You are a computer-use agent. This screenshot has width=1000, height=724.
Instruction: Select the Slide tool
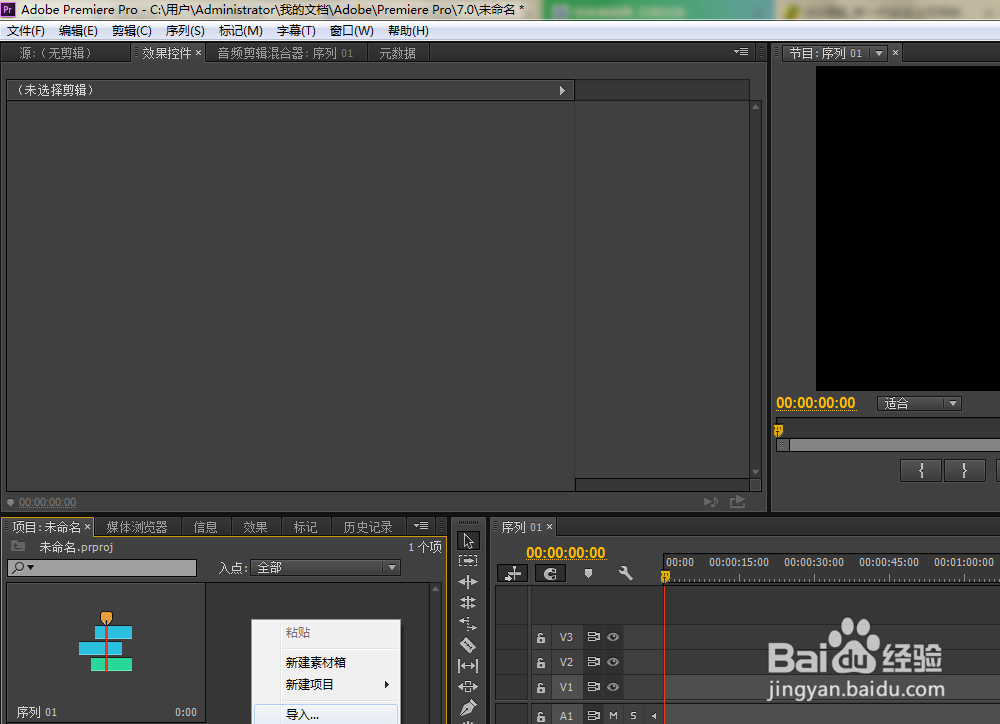[468, 687]
